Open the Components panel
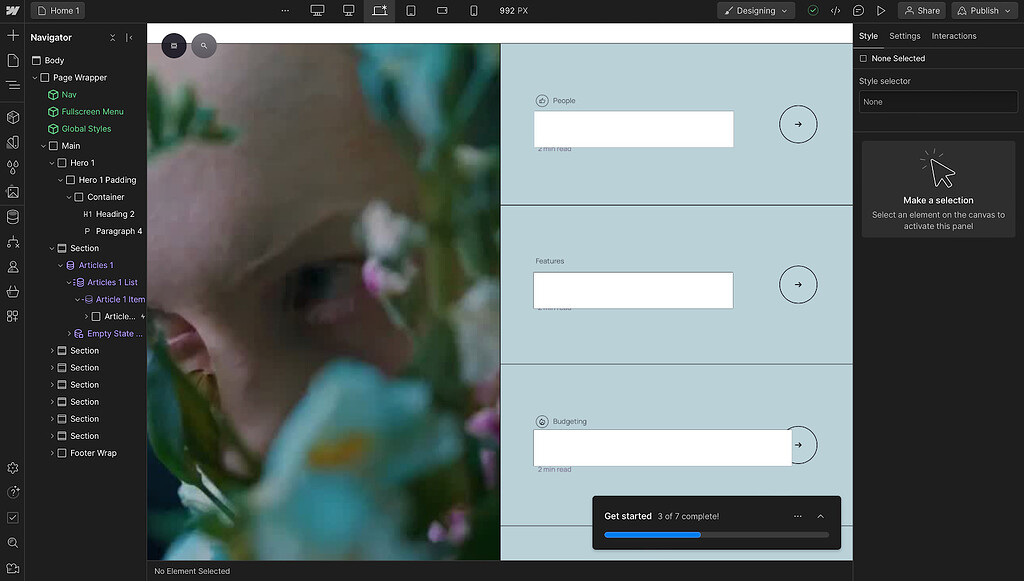1024x581 pixels. point(14,117)
